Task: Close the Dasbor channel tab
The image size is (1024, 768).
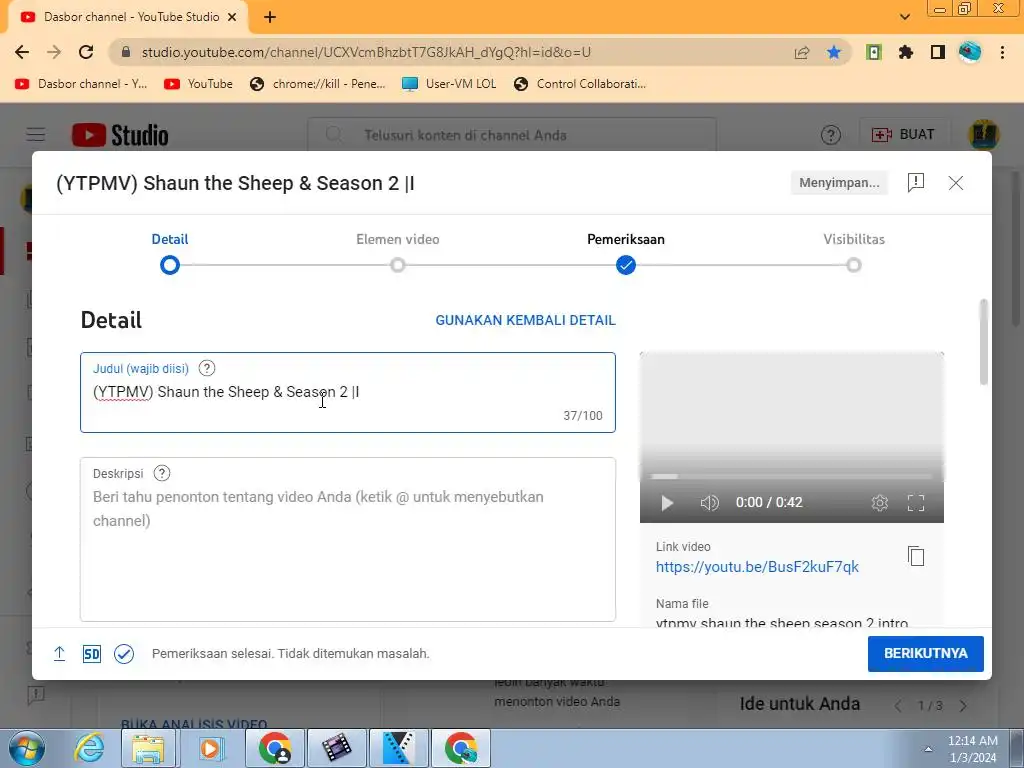Action: tap(232, 17)
